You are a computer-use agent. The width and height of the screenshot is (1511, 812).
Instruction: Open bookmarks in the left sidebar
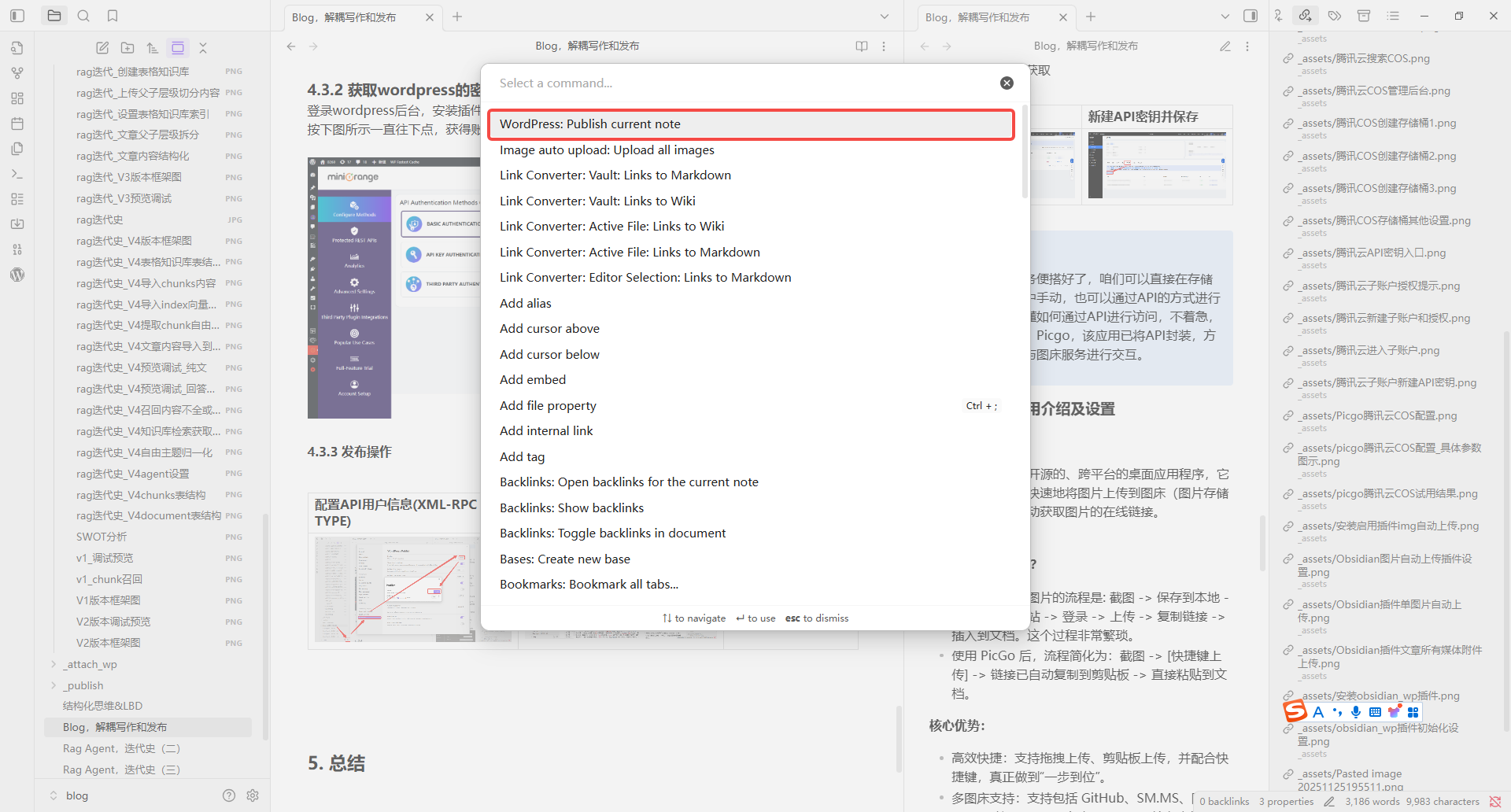click(x=113, y=16)
